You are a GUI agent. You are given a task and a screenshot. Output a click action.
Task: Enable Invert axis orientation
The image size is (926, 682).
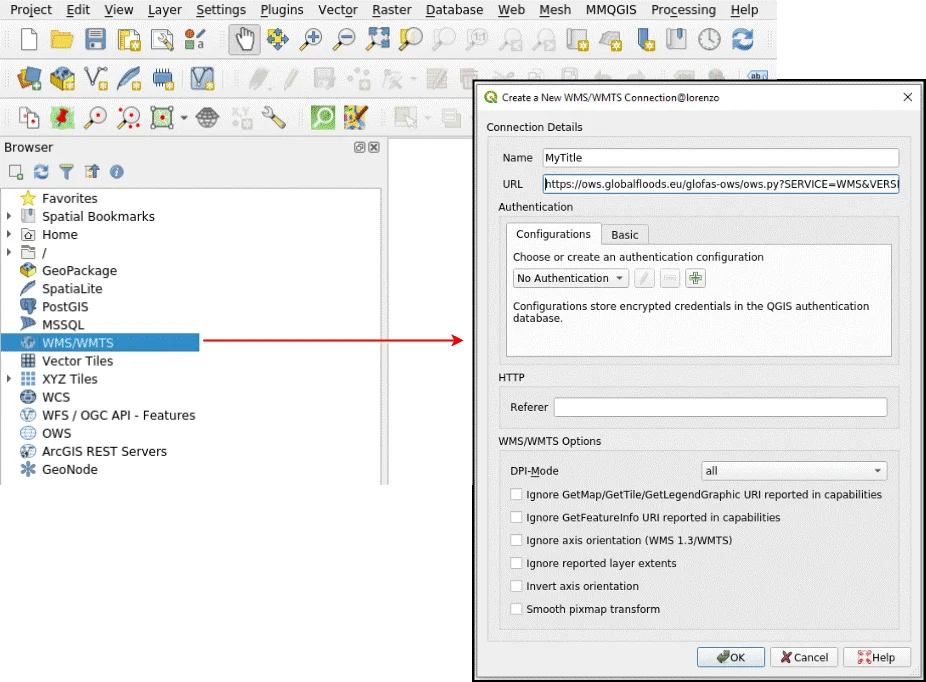pyautogui.click(x=516, y=586)
